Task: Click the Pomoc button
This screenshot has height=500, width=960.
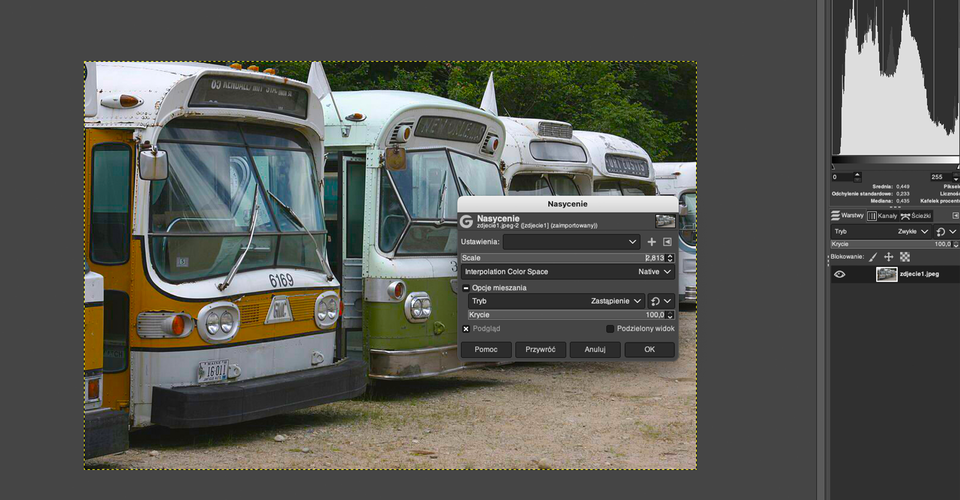Action: pyautogui.click(x=486, y=349)
